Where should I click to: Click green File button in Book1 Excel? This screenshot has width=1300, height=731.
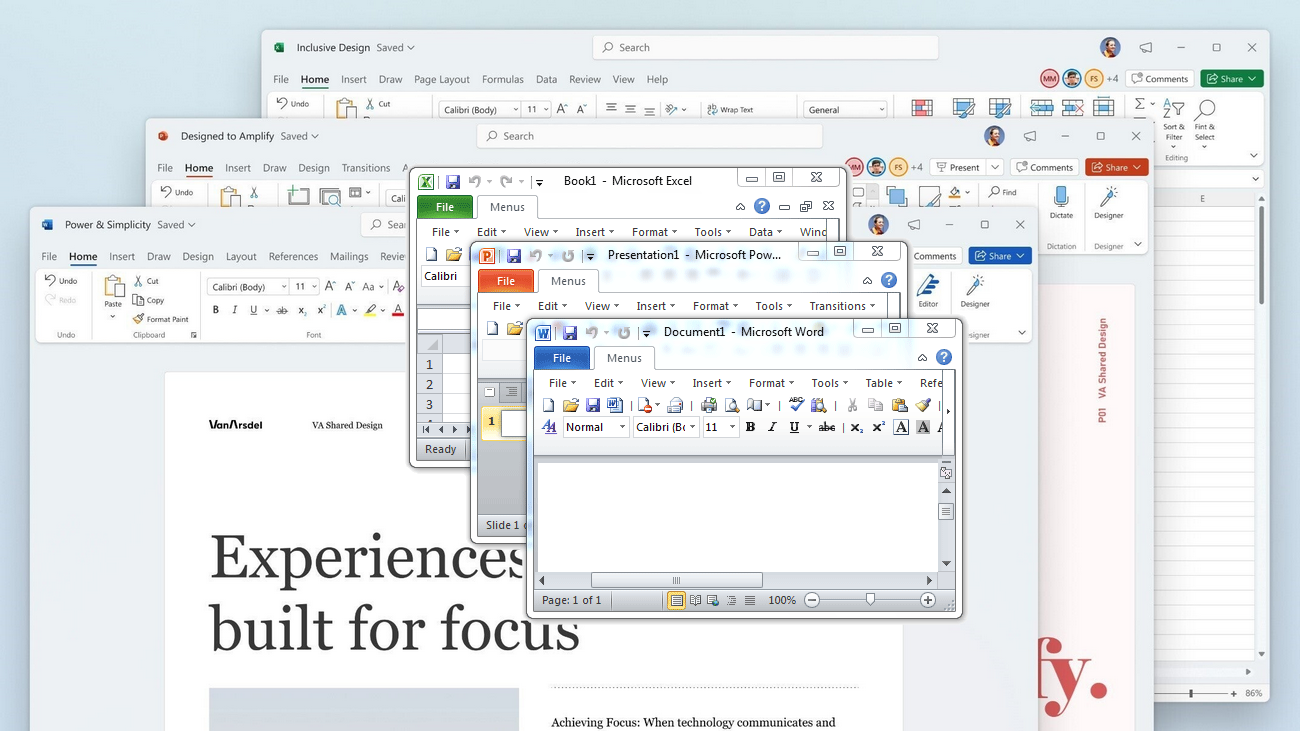(445, 207)
